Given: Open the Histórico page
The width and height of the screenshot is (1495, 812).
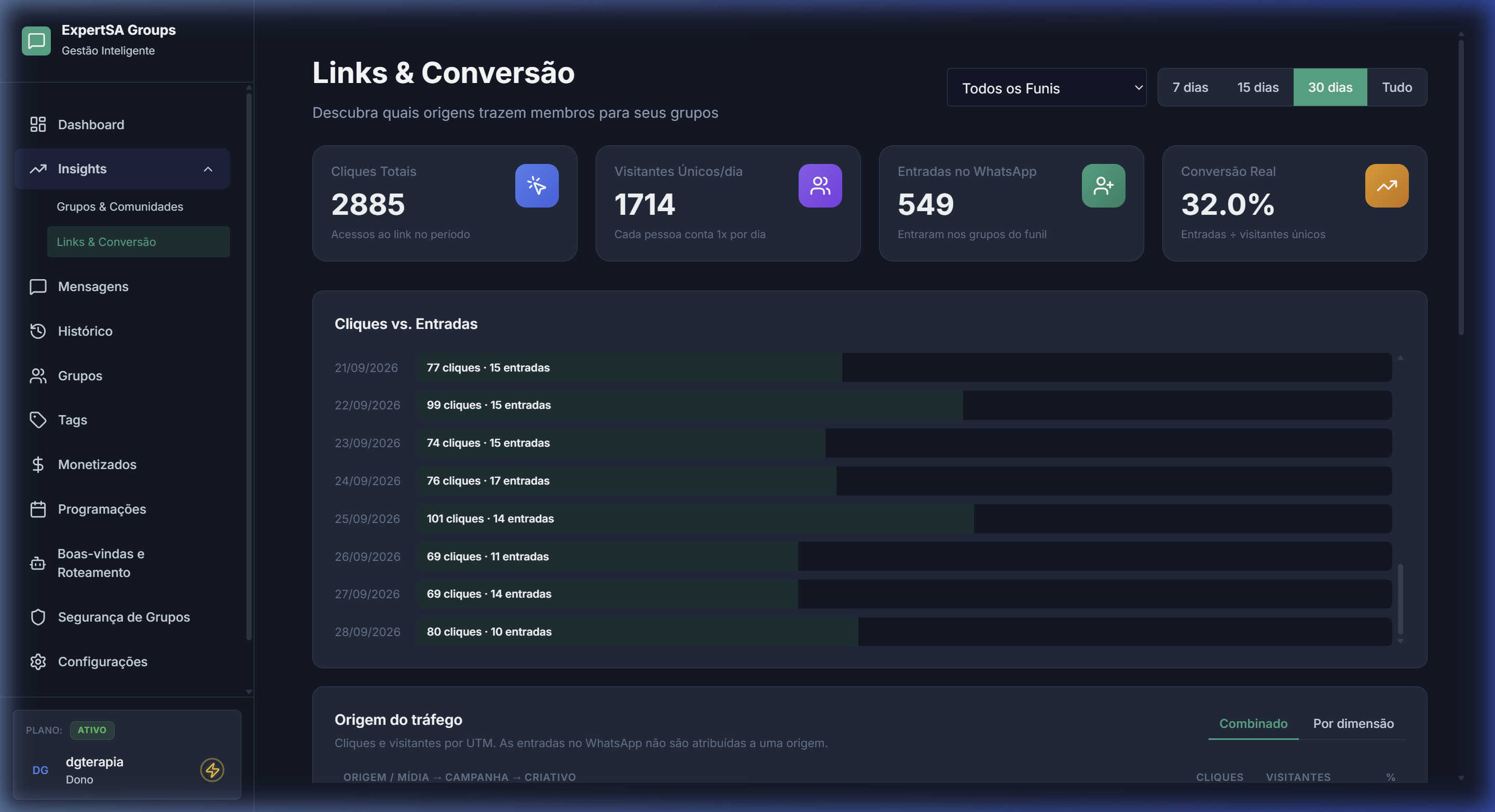Looking at the screenshot, I should tap(122, 331).
